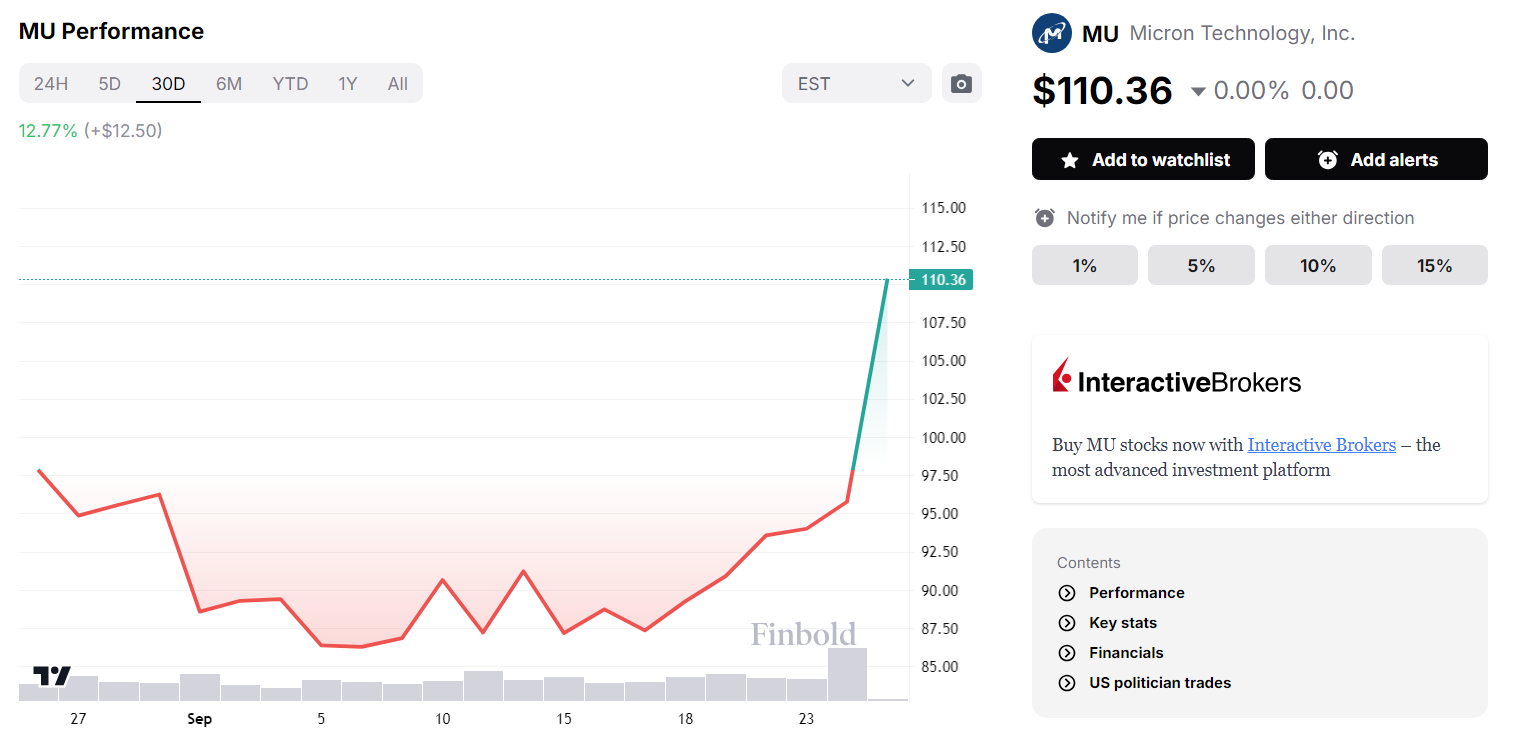
Task: Click the $110.36 price heading
Action: click(x=1102, y=90)
